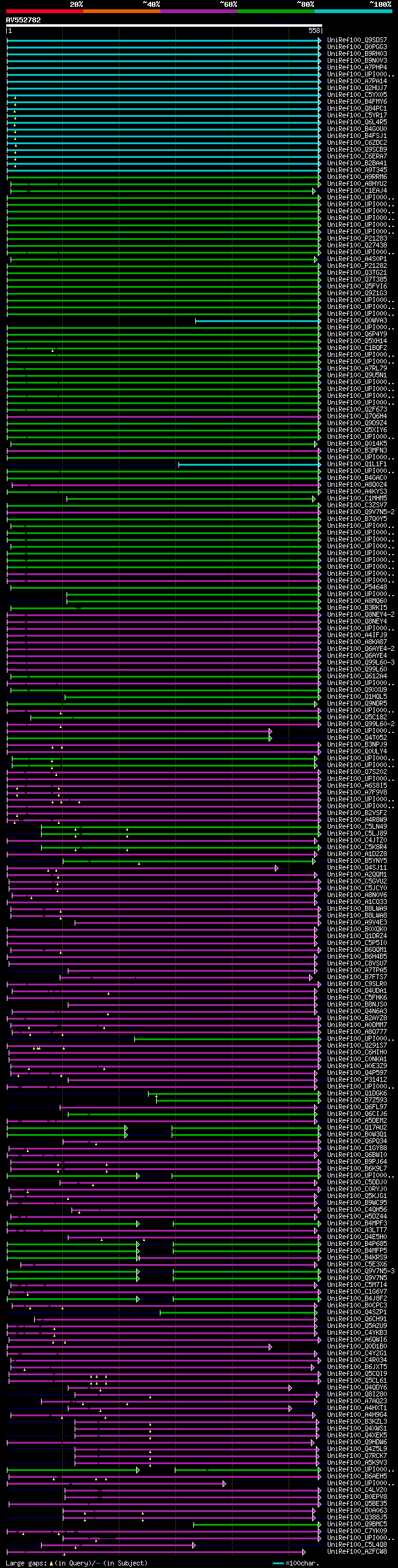
Task: Click the UniRef100_Q4SJ11 entry
Action: click(357, 868)
